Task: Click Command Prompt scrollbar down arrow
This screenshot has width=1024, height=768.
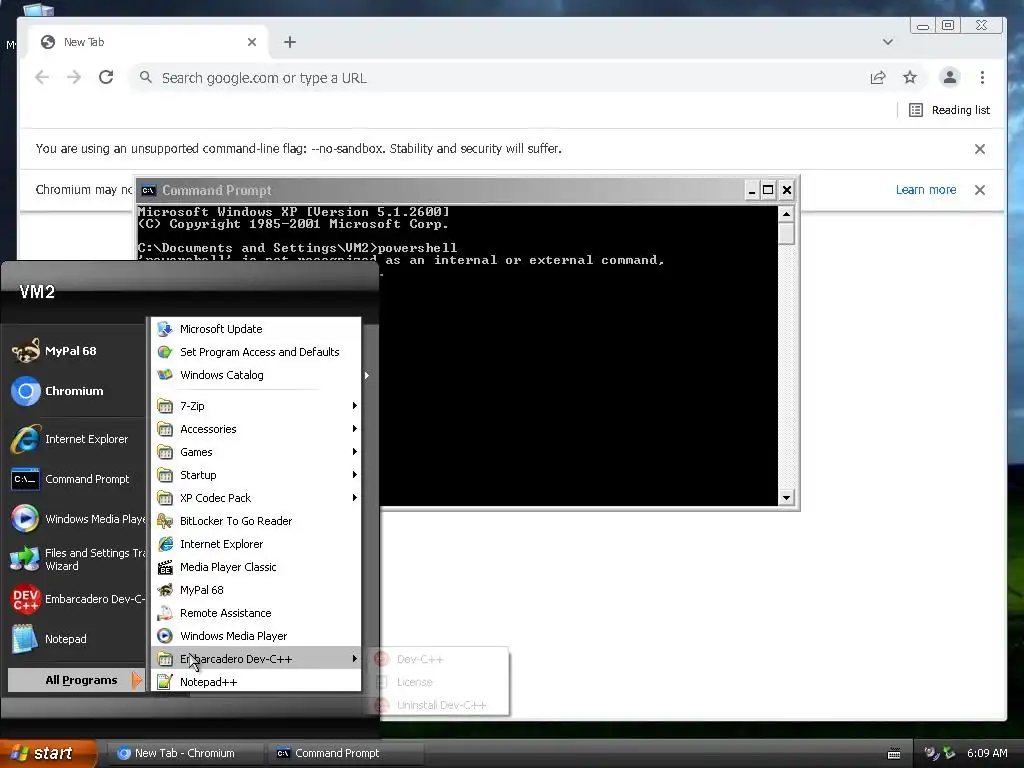Action: [x=786, y=498]
